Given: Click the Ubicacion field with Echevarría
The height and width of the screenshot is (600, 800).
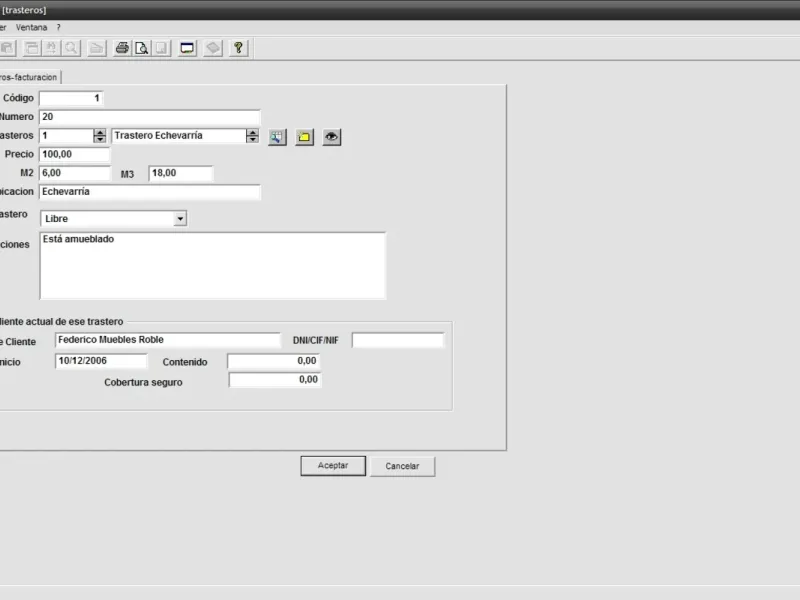Looking at the screenshot, I should click(150, 192).
